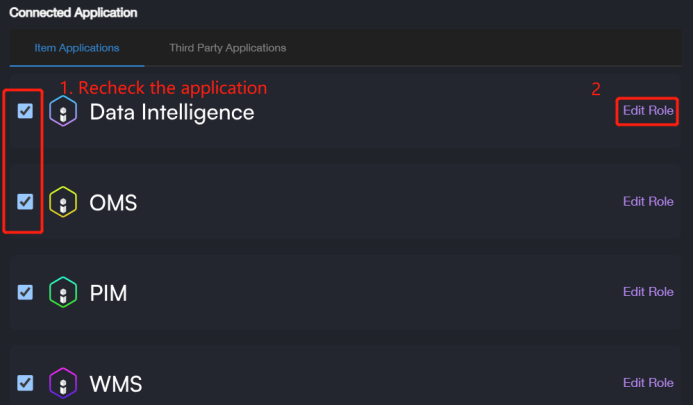Switch to Third Party Applications tab
Viewport: 693px width, 405px height.
click(227, 47)
